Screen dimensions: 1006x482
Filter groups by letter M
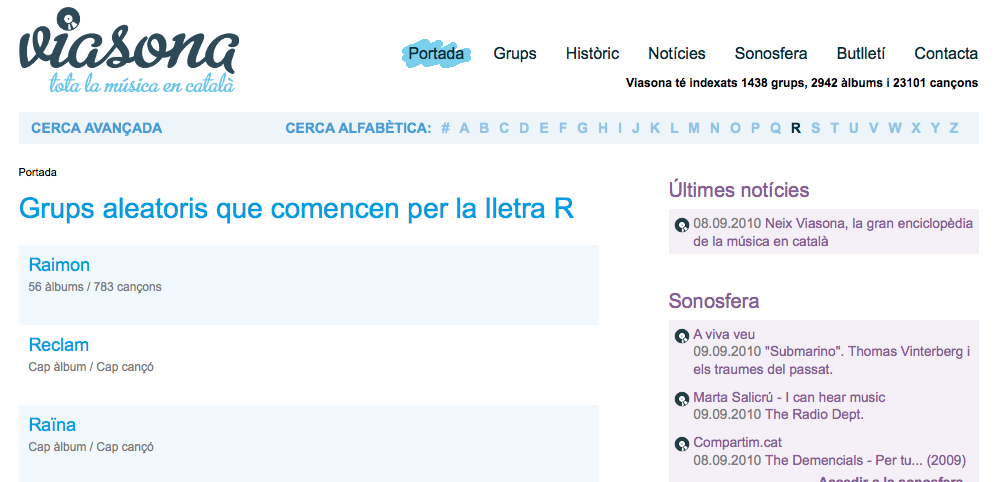click(x=694, y=128)
